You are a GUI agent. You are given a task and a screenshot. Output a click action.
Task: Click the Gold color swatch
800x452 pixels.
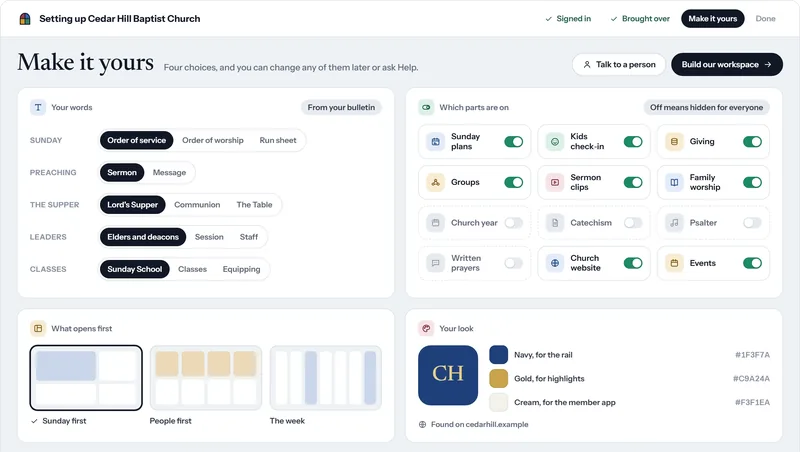coord(498,379)
